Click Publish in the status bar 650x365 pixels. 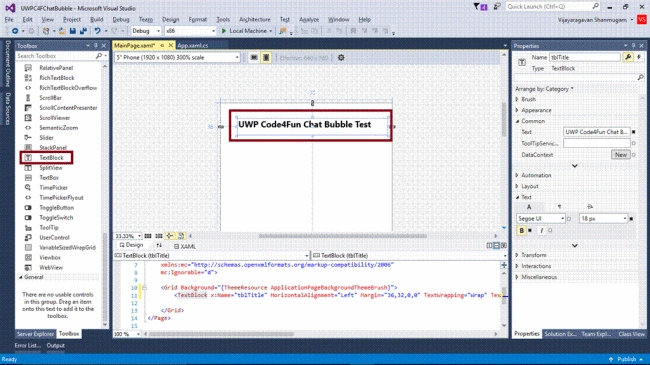[626, 359]
